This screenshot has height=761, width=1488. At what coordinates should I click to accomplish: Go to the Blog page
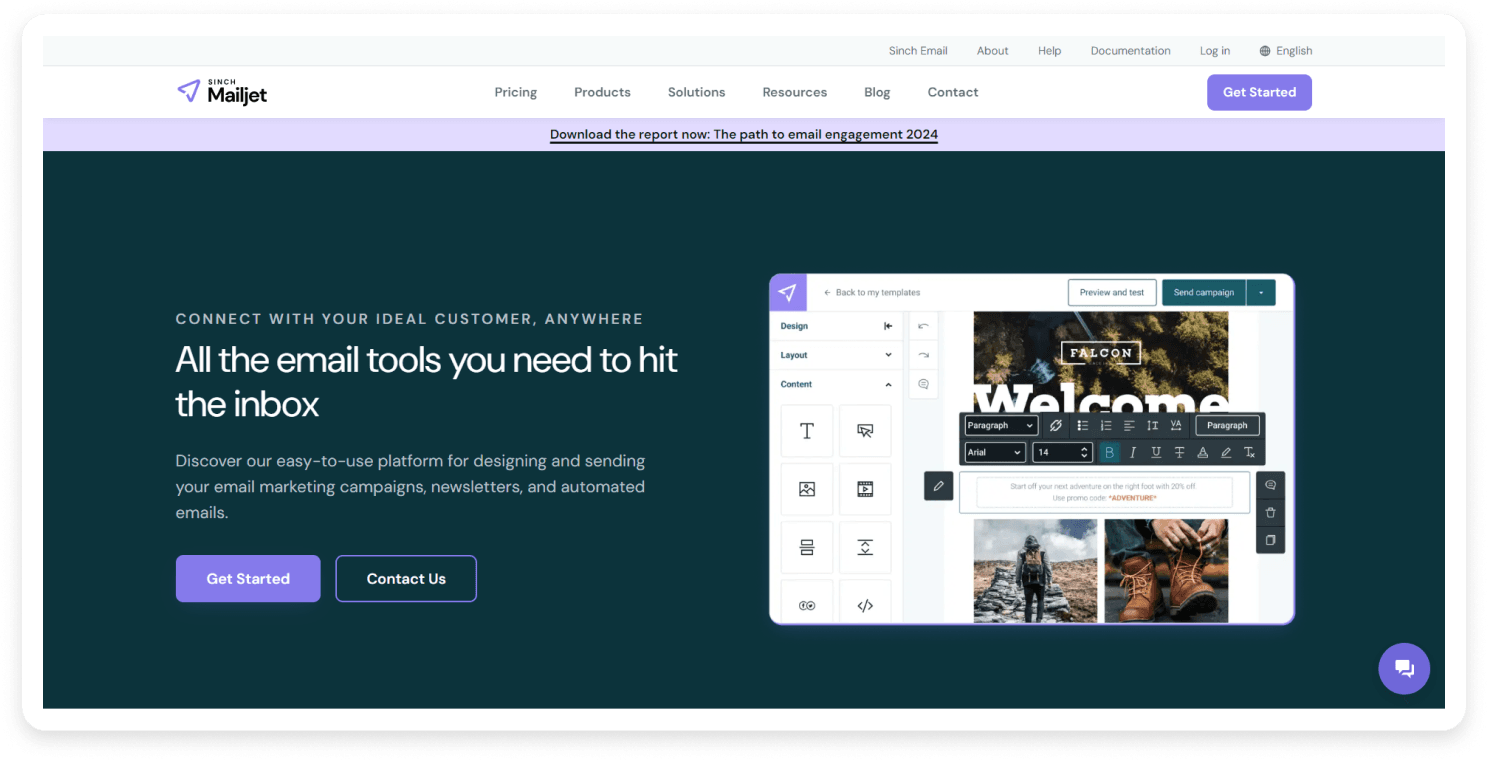tap(877, 92)
